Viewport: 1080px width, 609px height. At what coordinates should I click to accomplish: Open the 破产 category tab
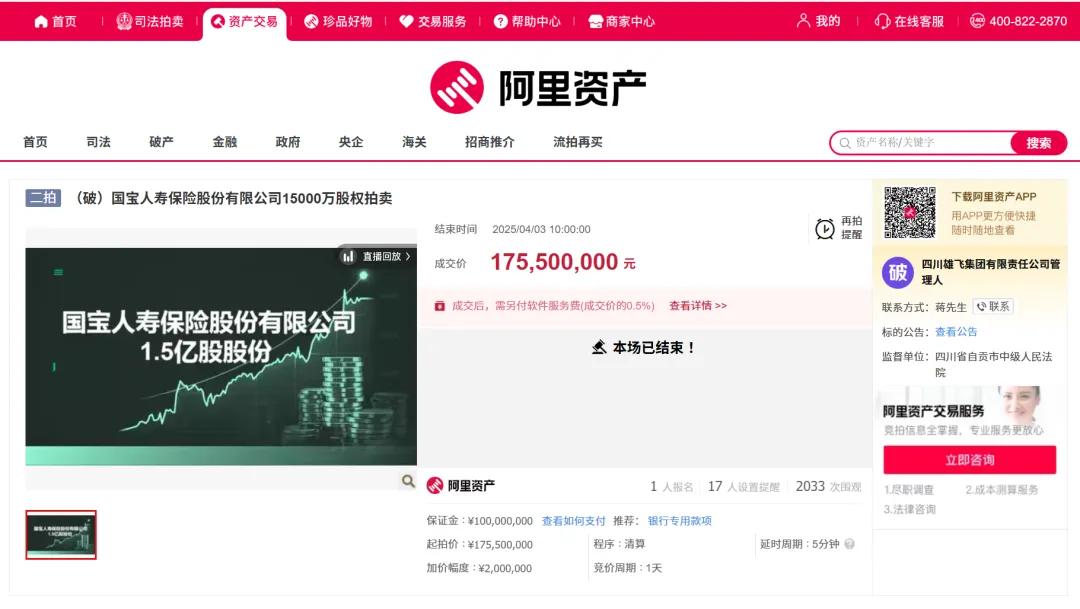point(161,142)
